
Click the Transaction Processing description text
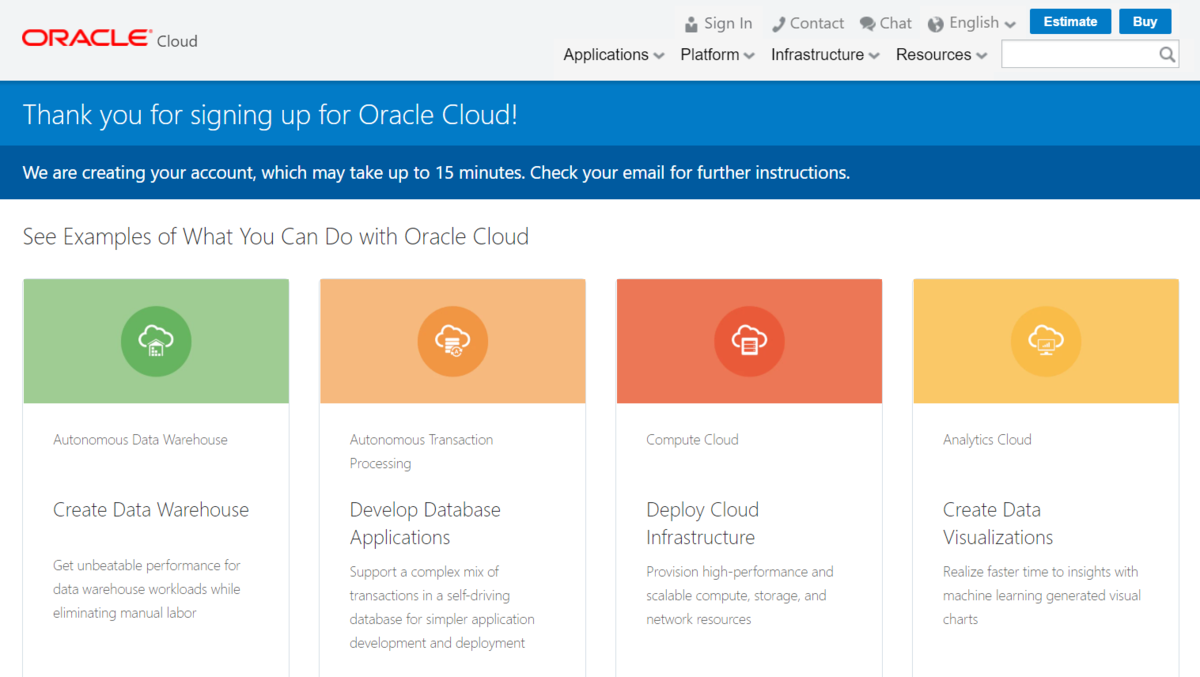(442, 607)
